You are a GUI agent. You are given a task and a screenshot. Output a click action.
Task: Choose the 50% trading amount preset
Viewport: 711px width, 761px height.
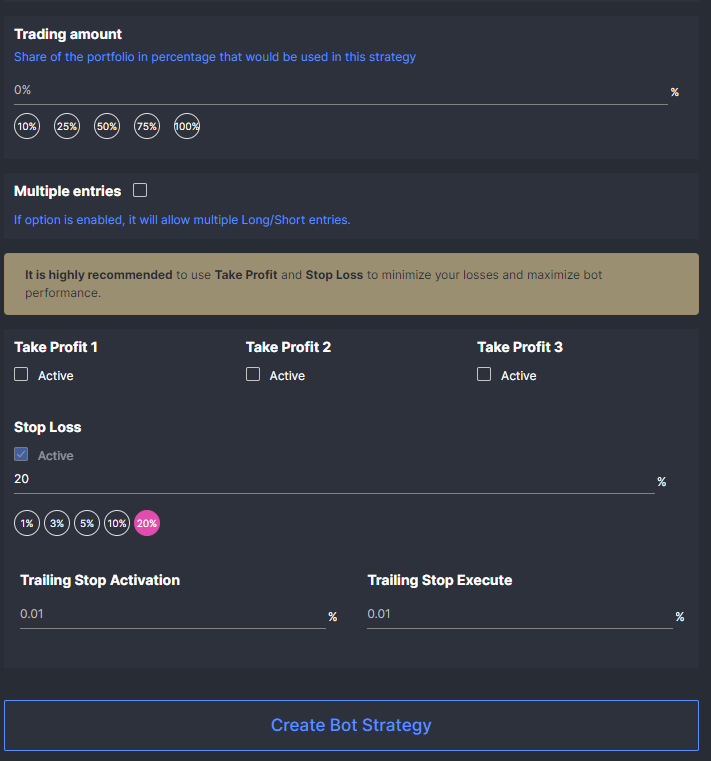(107, 126)
